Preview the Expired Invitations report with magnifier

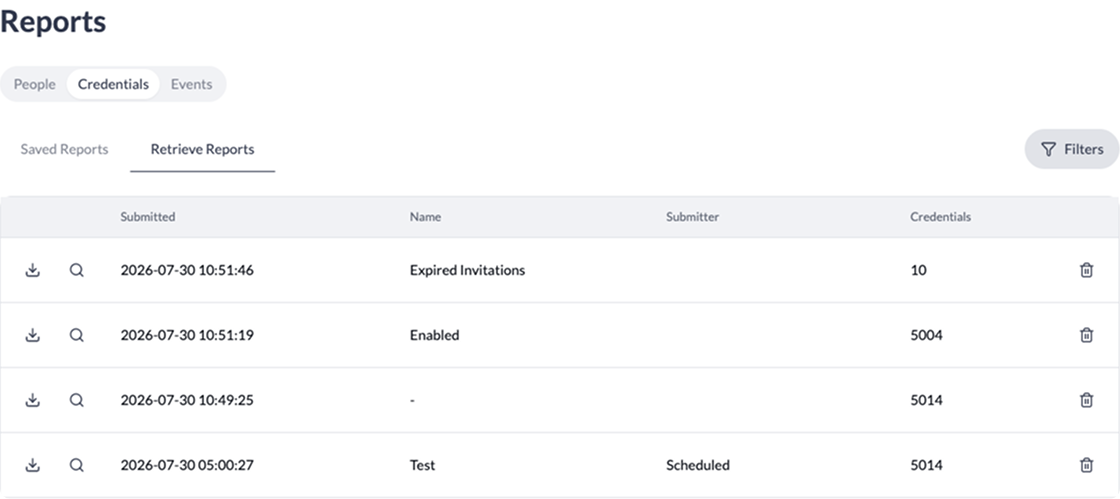click(76, 271)
